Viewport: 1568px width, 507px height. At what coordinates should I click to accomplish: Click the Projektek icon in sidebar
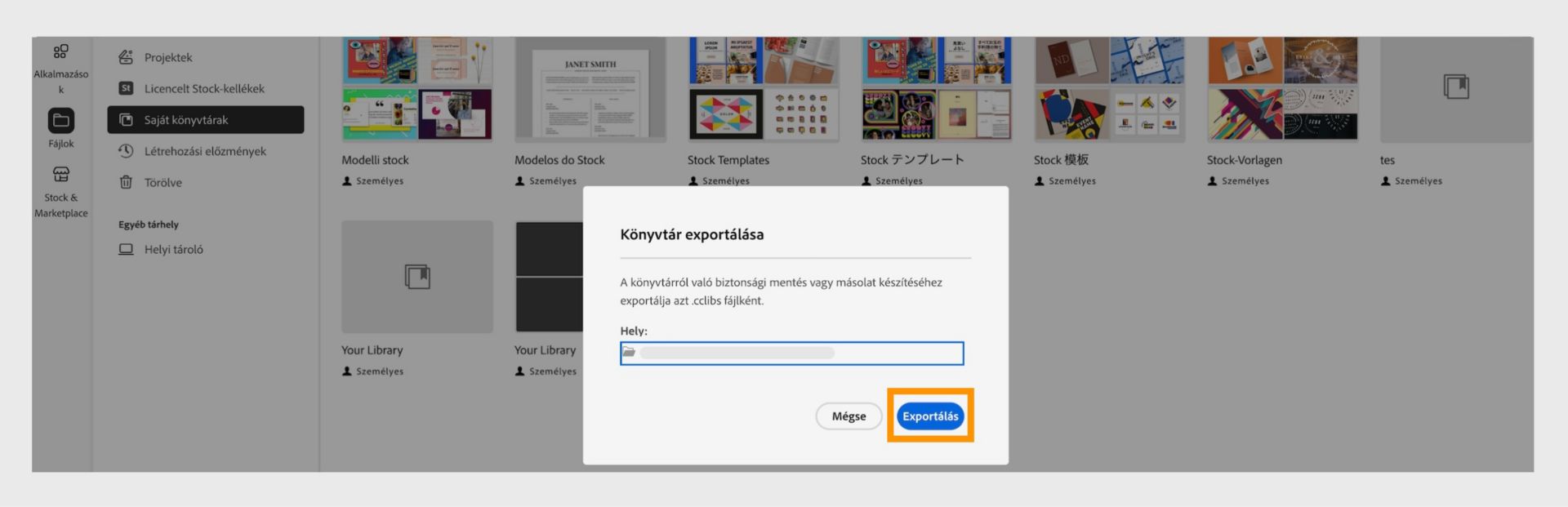point(126,57)
